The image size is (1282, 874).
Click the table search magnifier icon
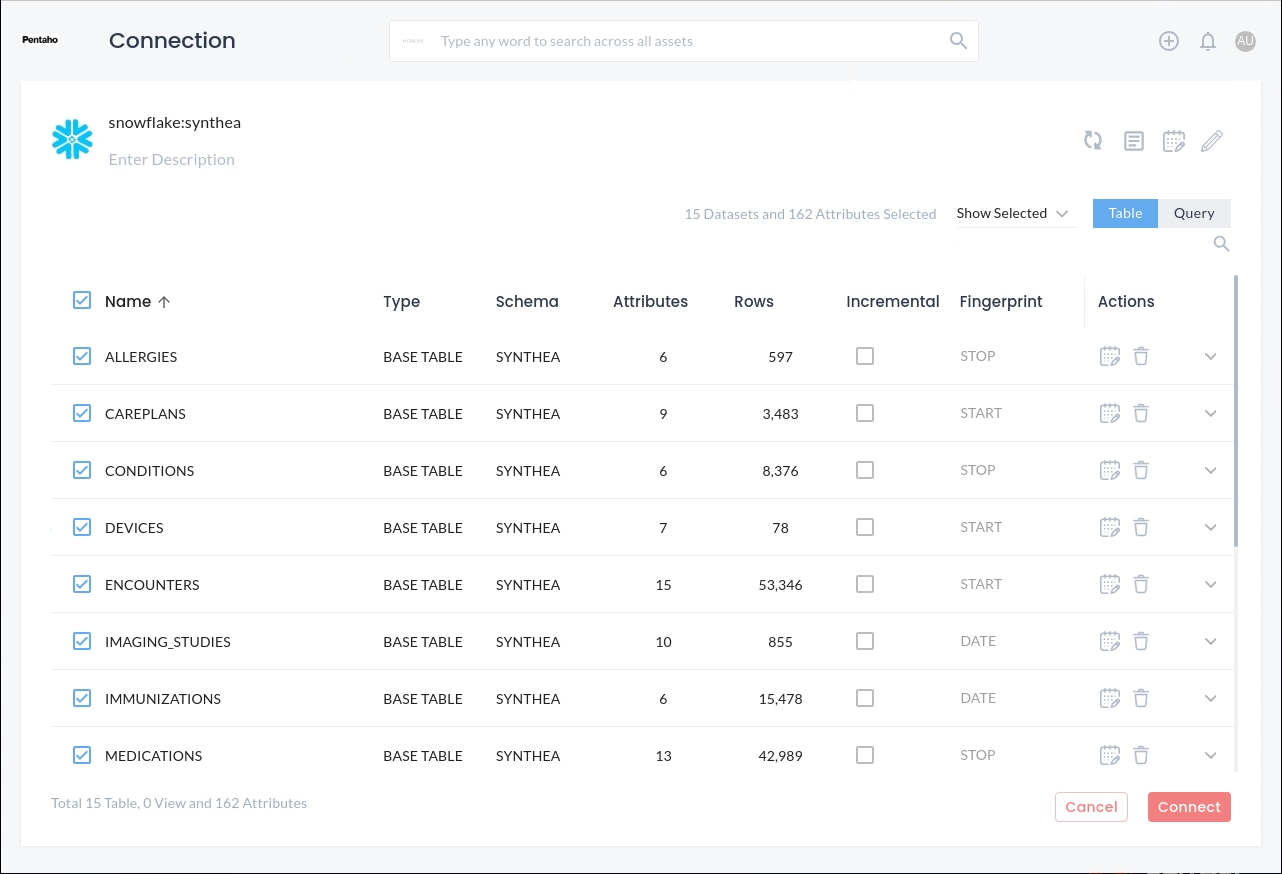(1221, 244)
